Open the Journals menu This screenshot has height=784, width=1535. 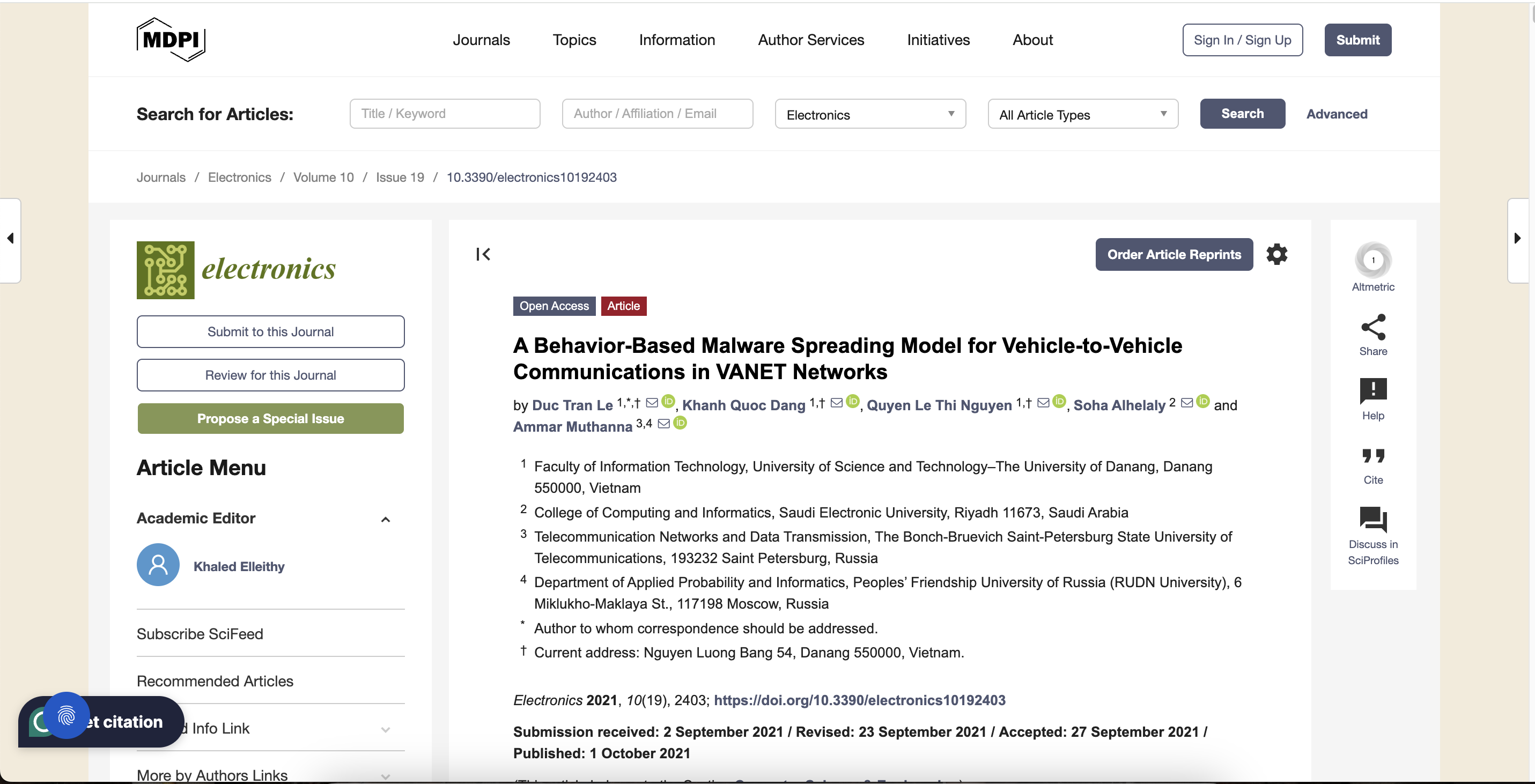tap(482, 39)
